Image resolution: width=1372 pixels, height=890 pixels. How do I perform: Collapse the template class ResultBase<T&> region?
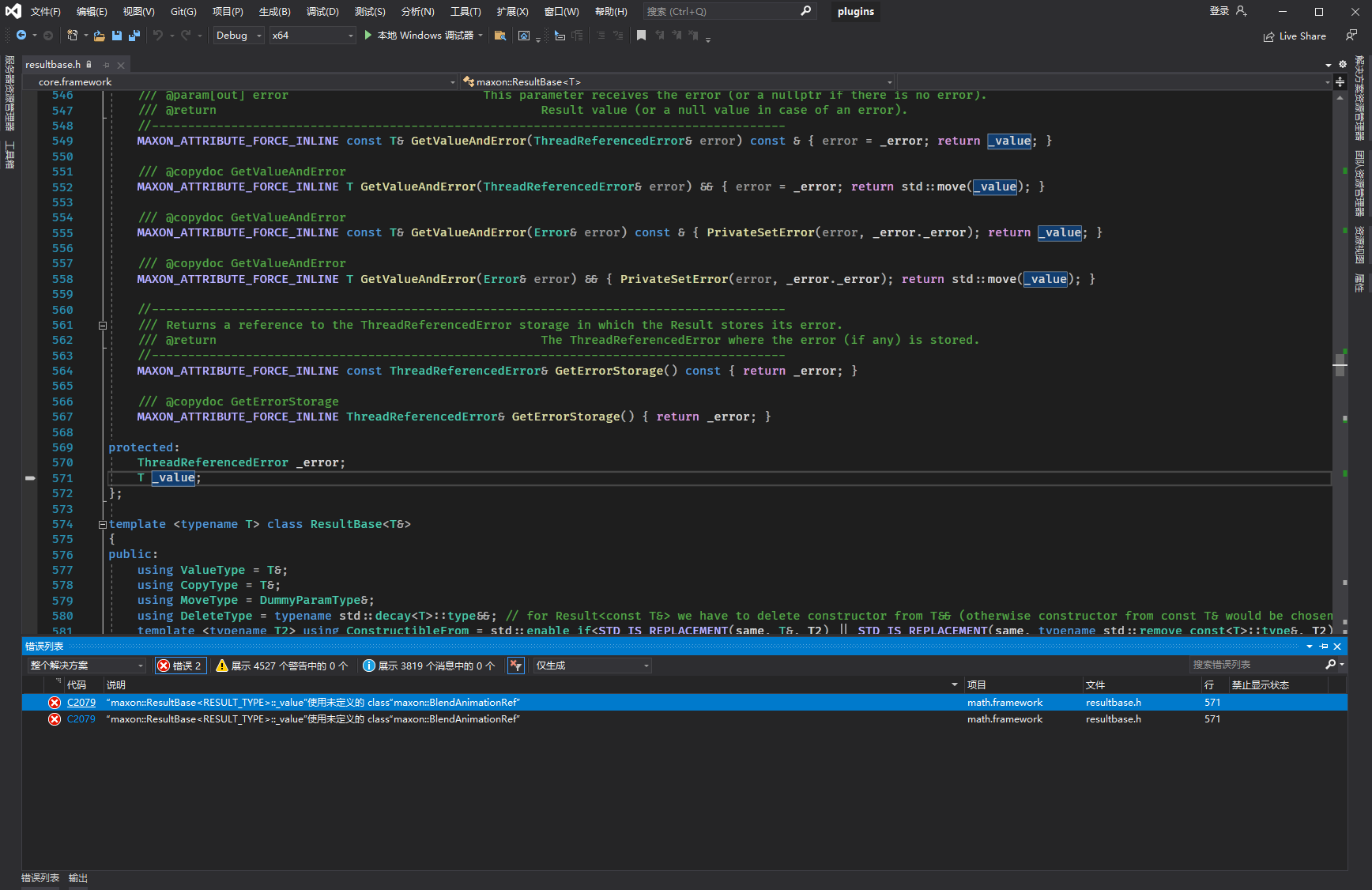click(103, 525)
